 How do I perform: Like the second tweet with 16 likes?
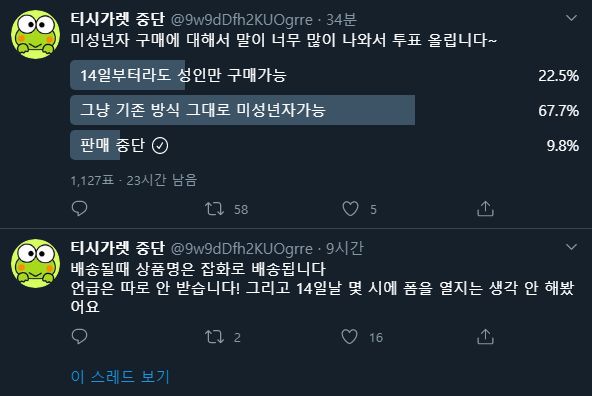[x=349, y=337]
